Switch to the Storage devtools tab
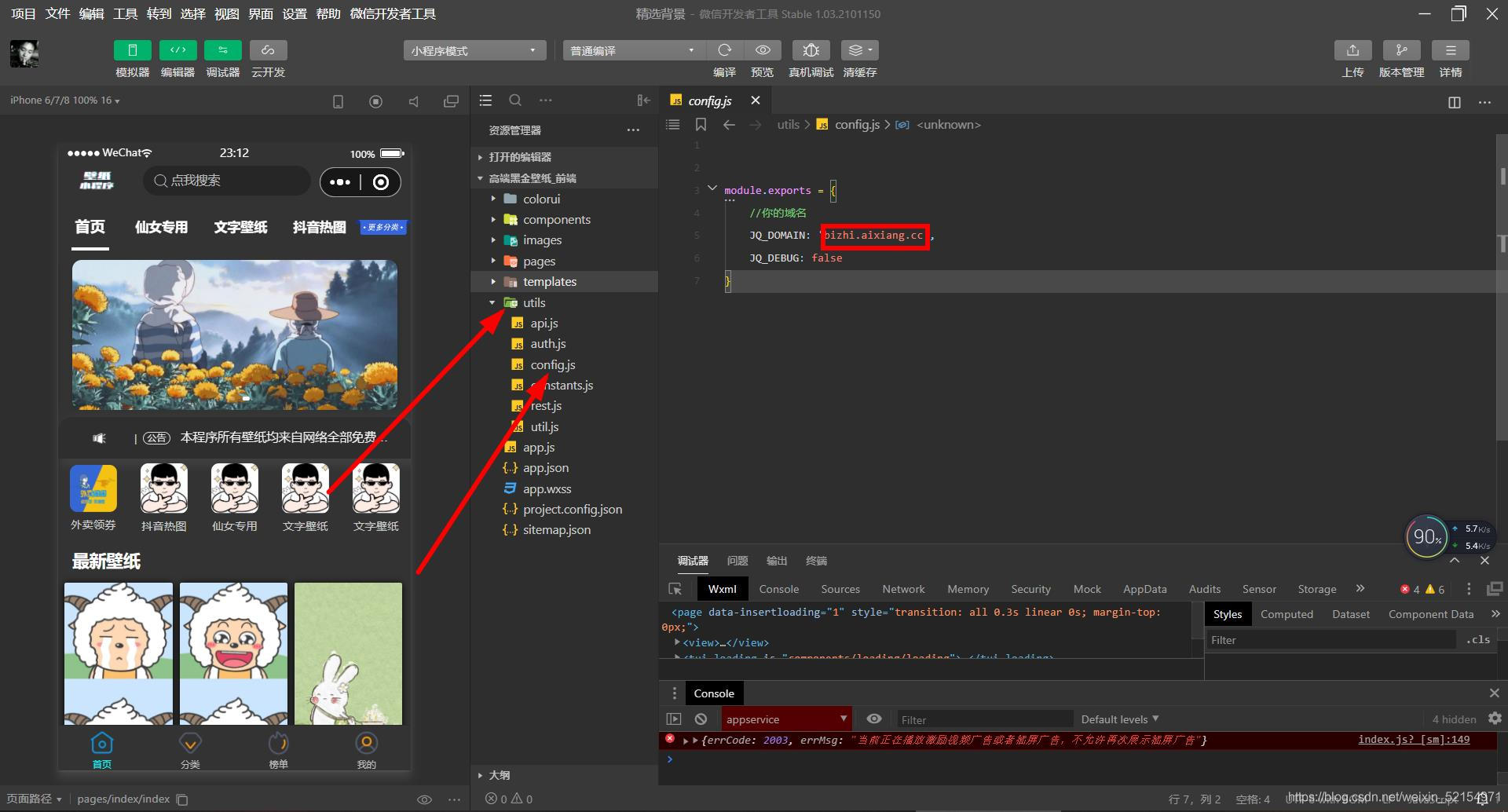1508x812 pixels. pyautogui.click(x=1317, y=589)
